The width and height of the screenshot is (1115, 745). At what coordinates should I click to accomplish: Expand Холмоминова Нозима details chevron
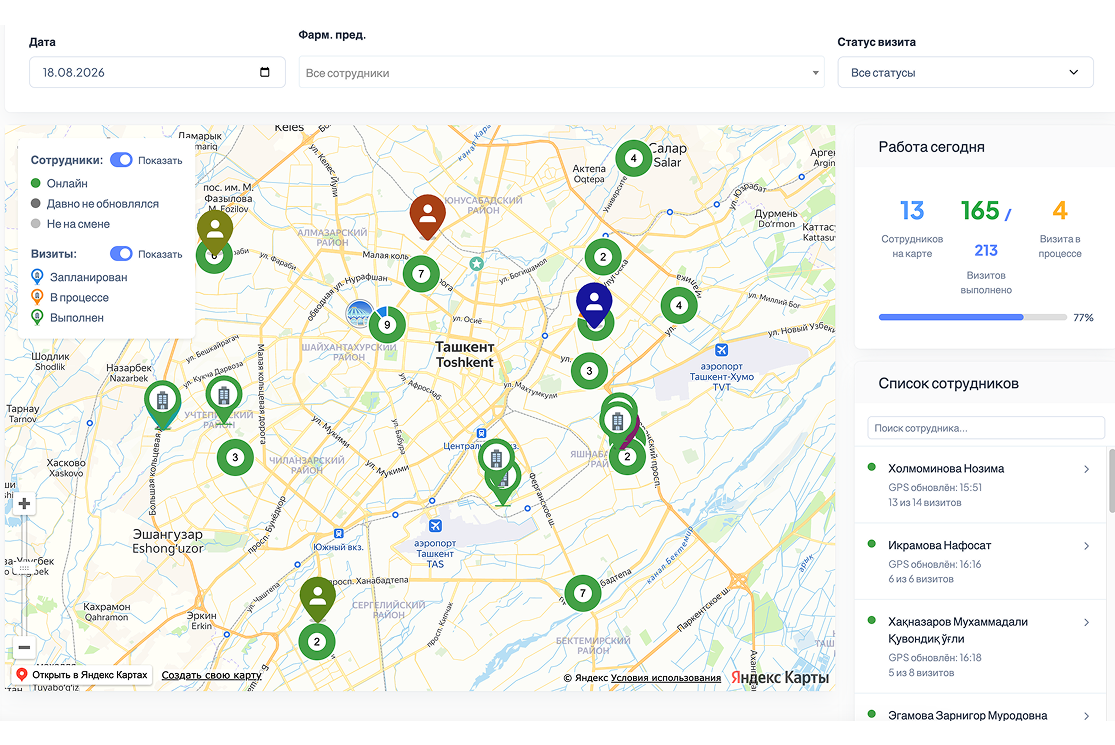click(x=1087, y=469)
